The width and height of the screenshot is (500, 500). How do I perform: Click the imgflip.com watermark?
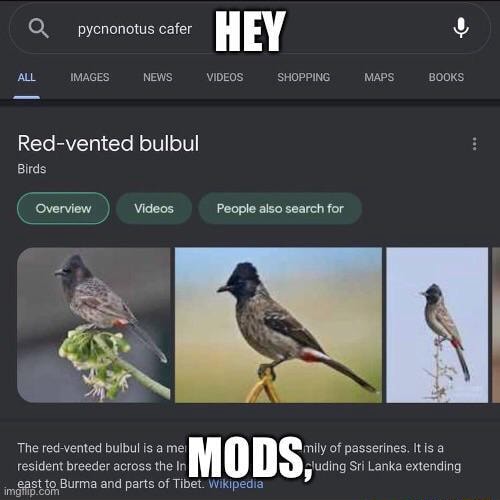tap(32, 492)
